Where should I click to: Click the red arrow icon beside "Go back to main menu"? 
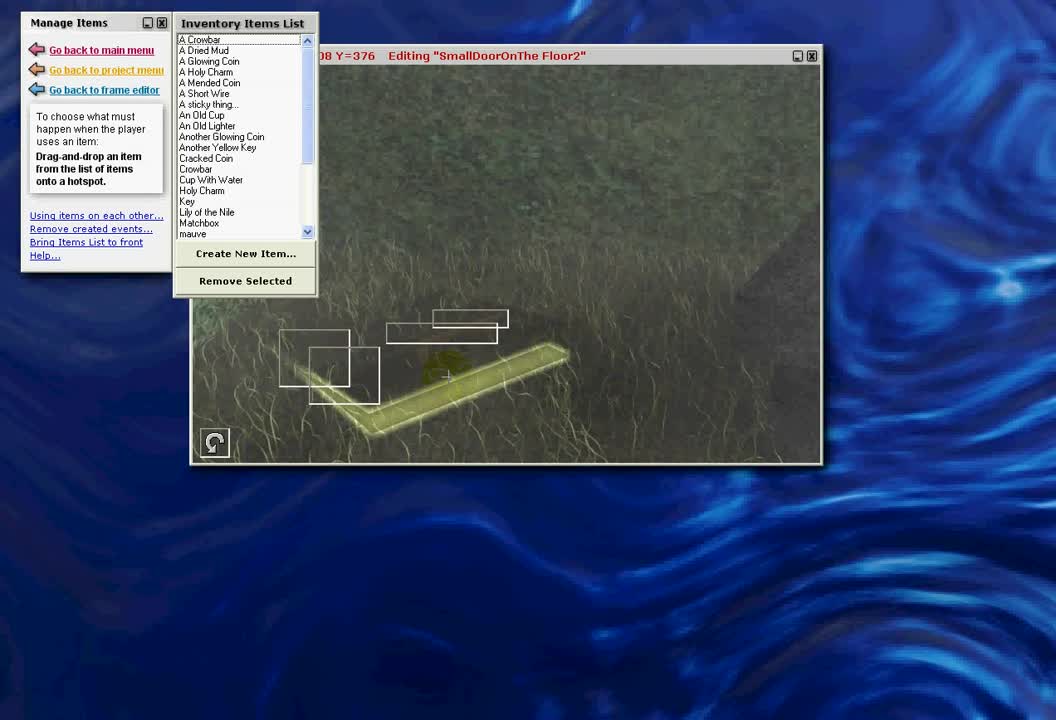pos(36,50)
